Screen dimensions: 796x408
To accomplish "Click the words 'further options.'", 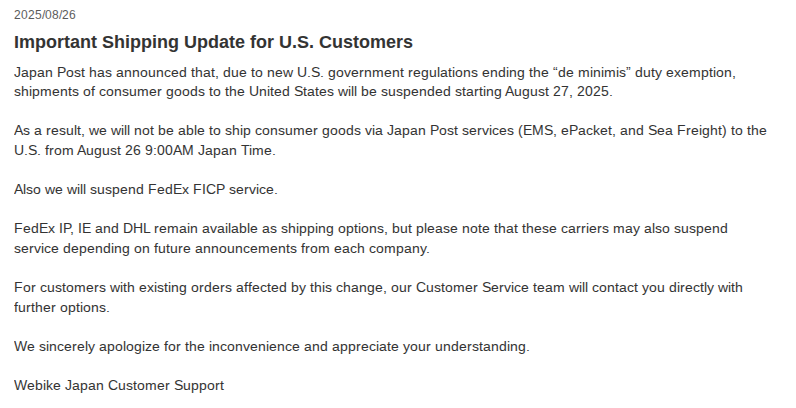I will pyautogui.click(x=61, y=308).
